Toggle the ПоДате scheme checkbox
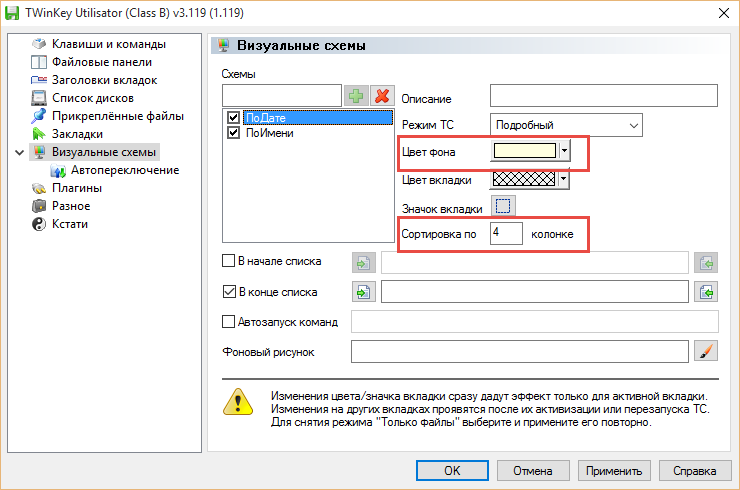This screenshot has width=740, height=490. click(x=234, y=117)
